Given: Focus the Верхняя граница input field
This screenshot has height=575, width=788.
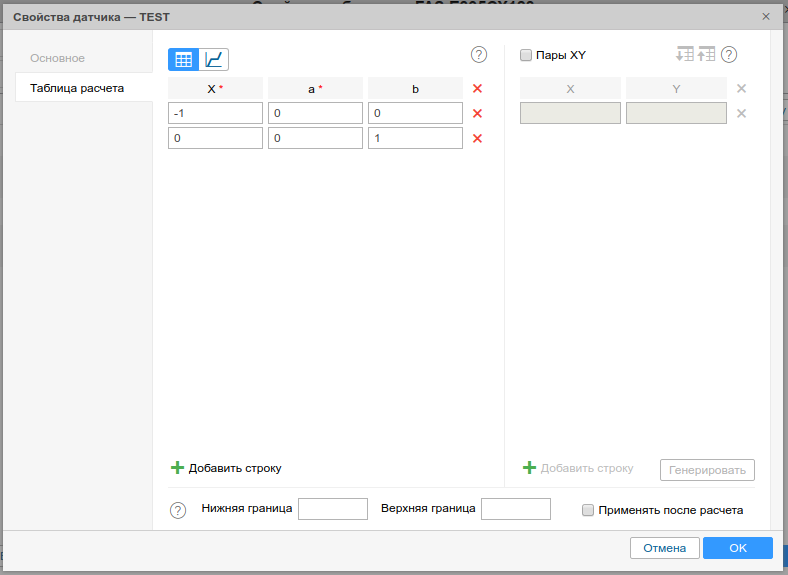Looking at the screenshot, I should pos(515,509).
